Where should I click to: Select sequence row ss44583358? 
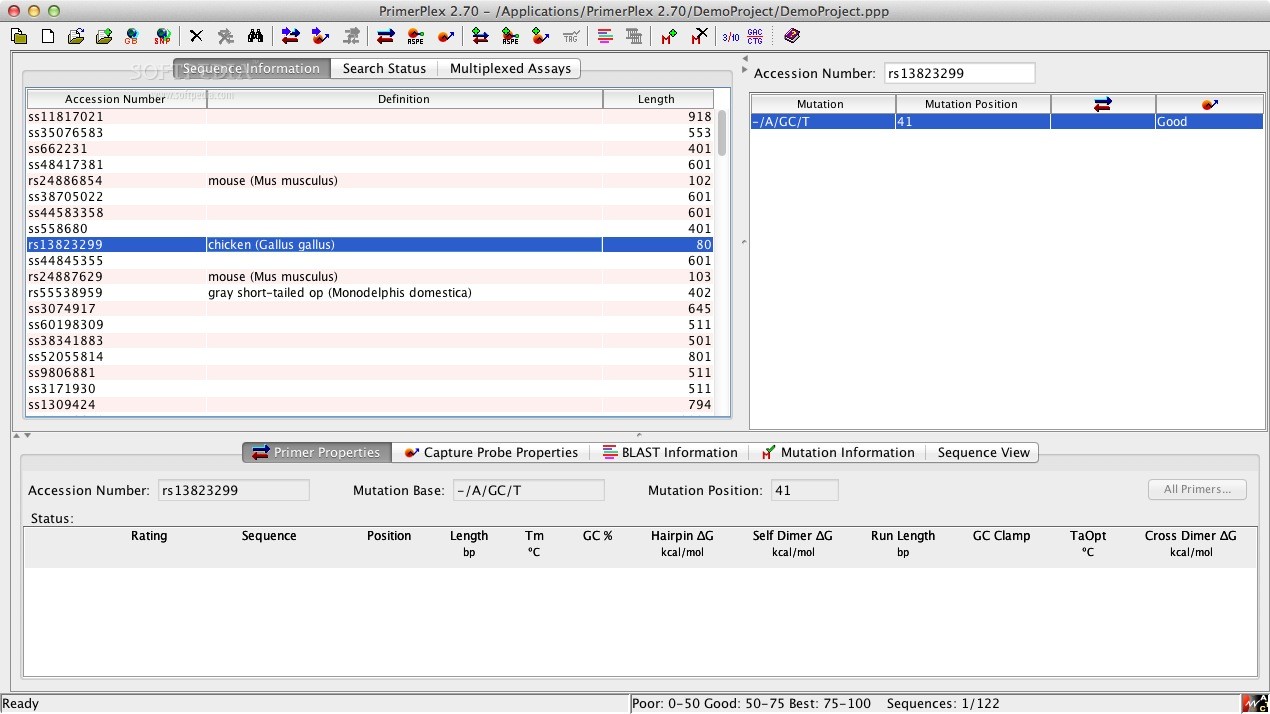click(x=370, y=212)
